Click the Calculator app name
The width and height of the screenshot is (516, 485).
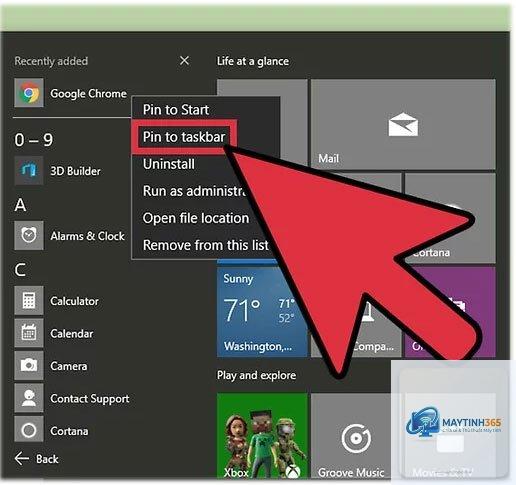(74, 301)
